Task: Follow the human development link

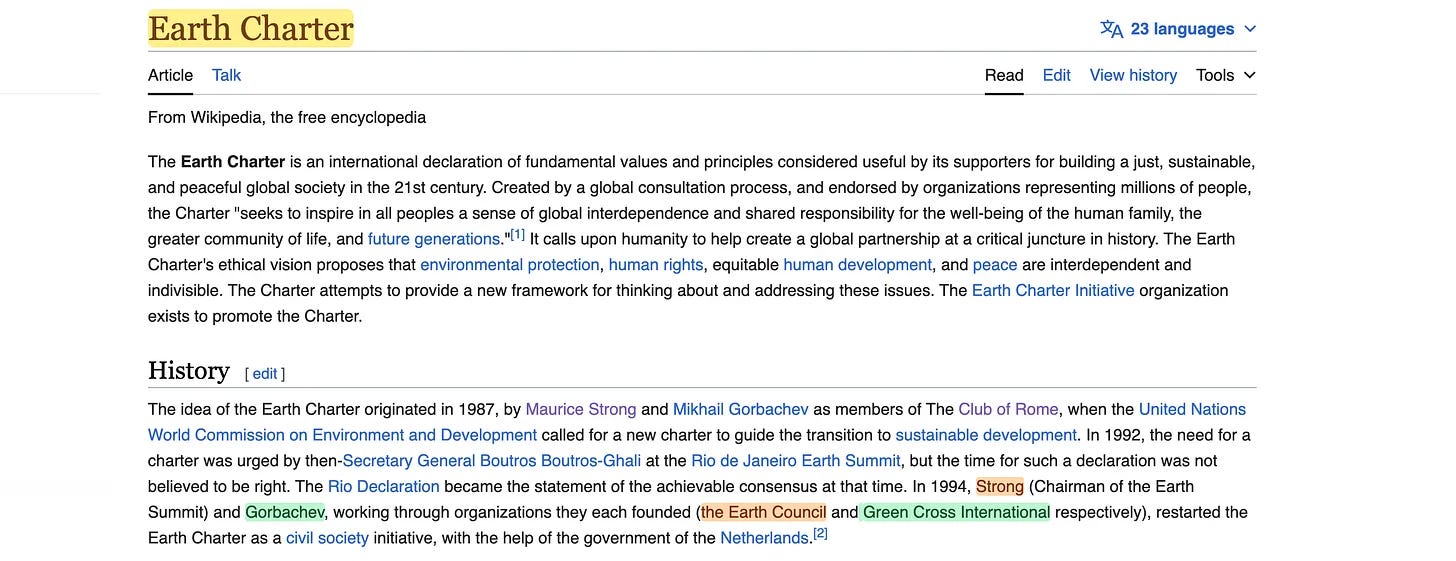Action: (x=857, y=265)
